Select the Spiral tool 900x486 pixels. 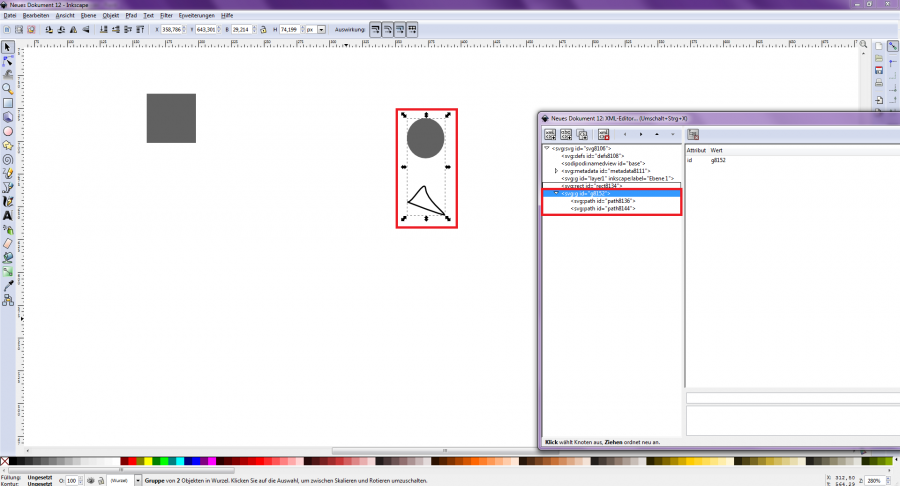point(8,158)
